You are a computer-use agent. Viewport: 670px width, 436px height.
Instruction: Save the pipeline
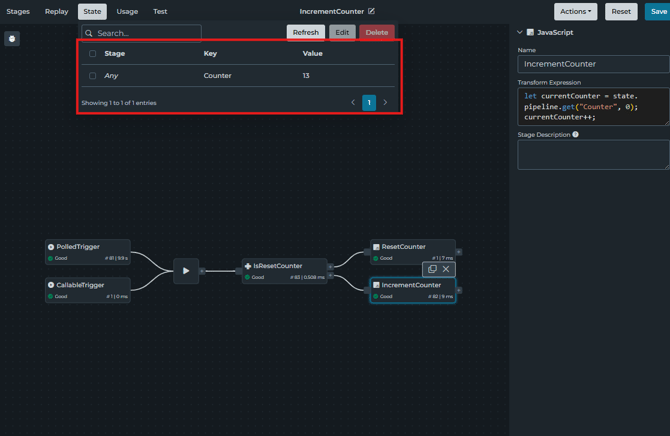[x=658, y=12]
